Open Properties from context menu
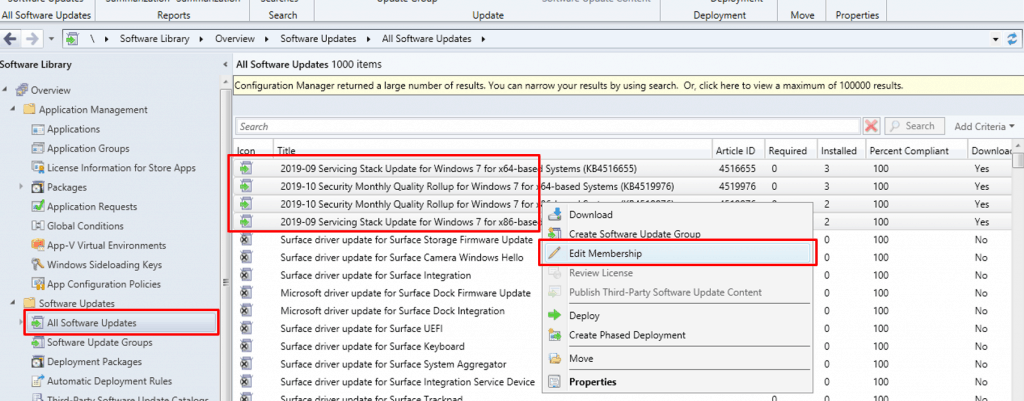This screenshot has width=1024, height=401. pyautogui.click(x=677, y=382)
